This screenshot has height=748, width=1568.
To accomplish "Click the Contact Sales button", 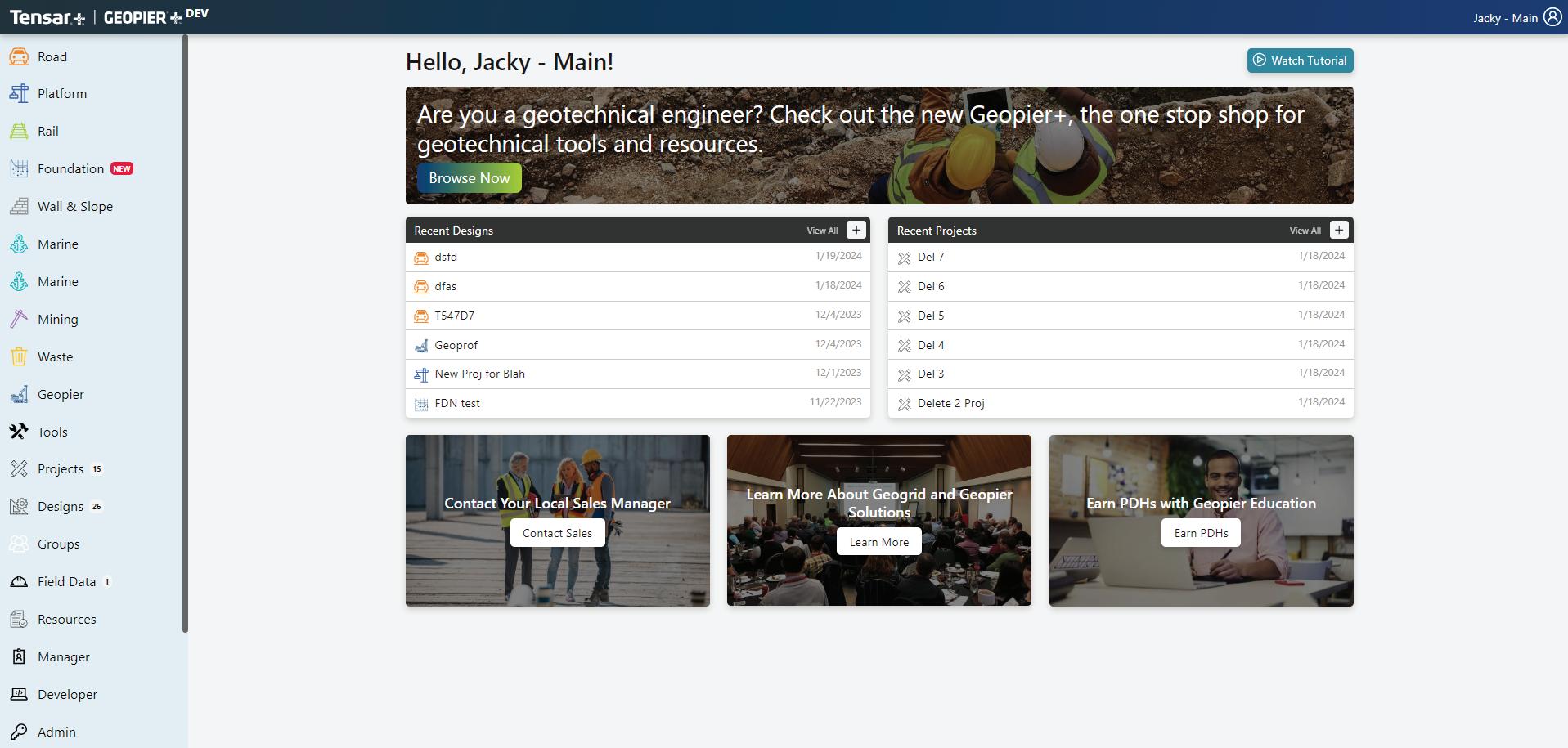I will click(x=558, y=533).
